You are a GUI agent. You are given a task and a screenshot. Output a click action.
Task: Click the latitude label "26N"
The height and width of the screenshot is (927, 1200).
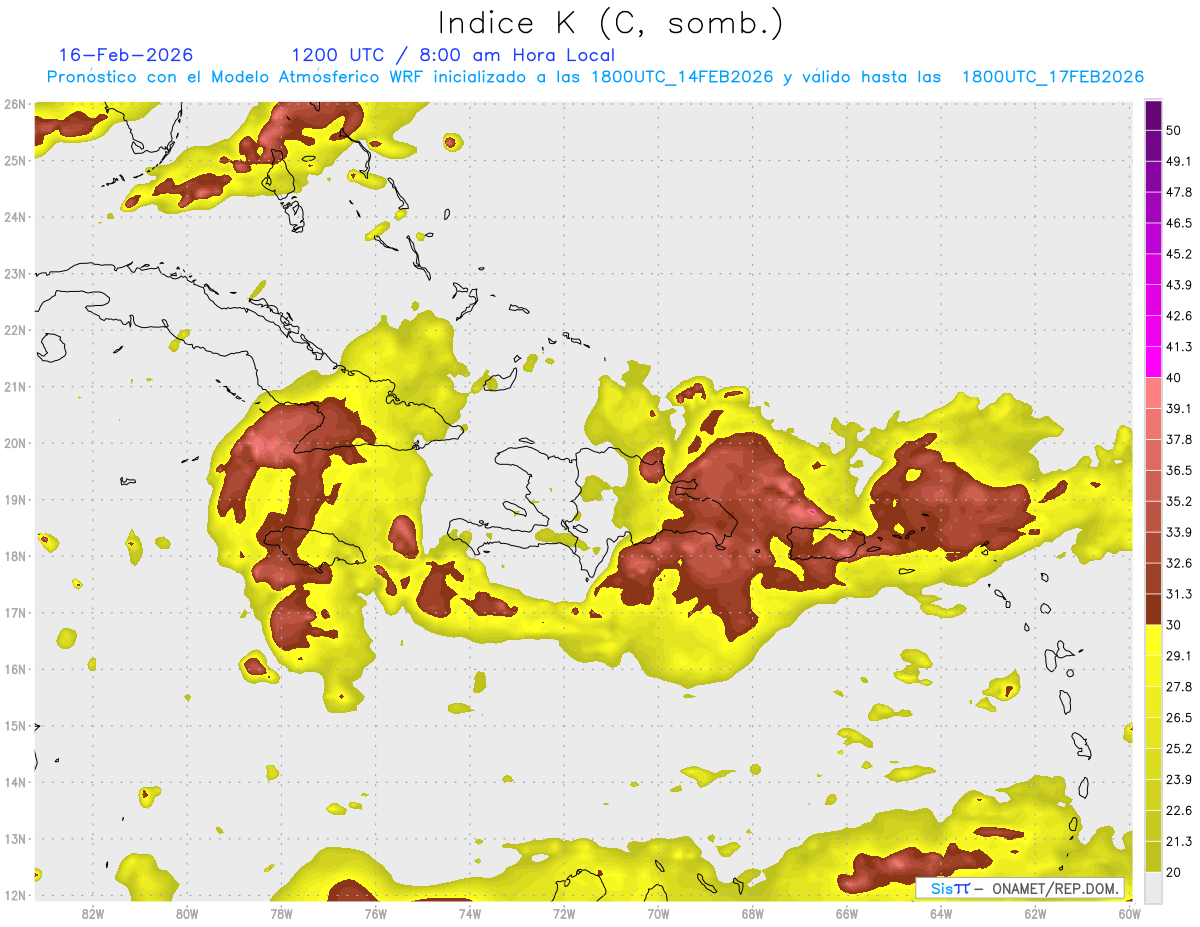click(15, 104)
